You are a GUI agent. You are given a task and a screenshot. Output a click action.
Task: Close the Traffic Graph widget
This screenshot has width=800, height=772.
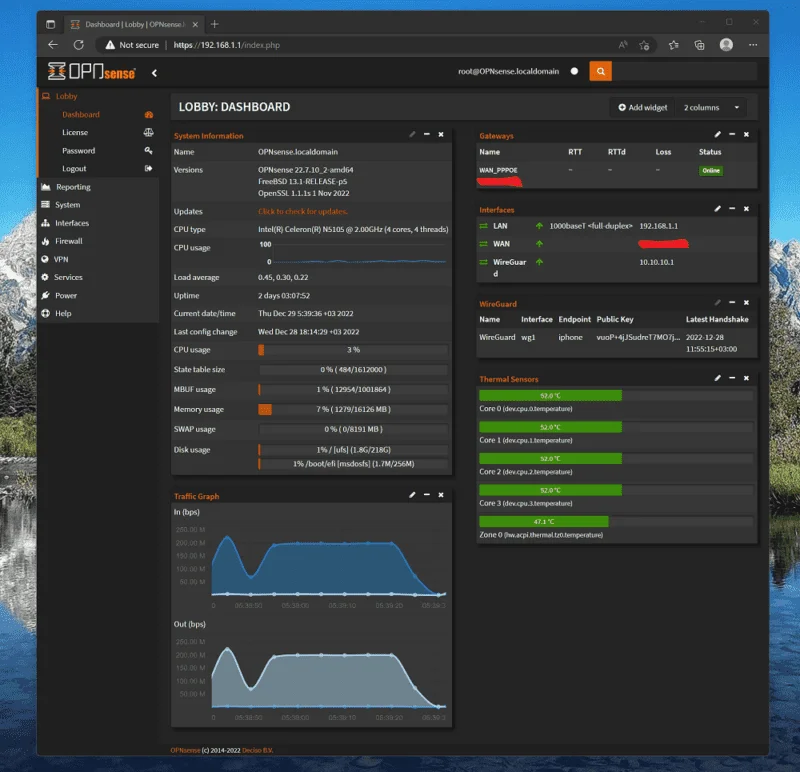[441, 495]
